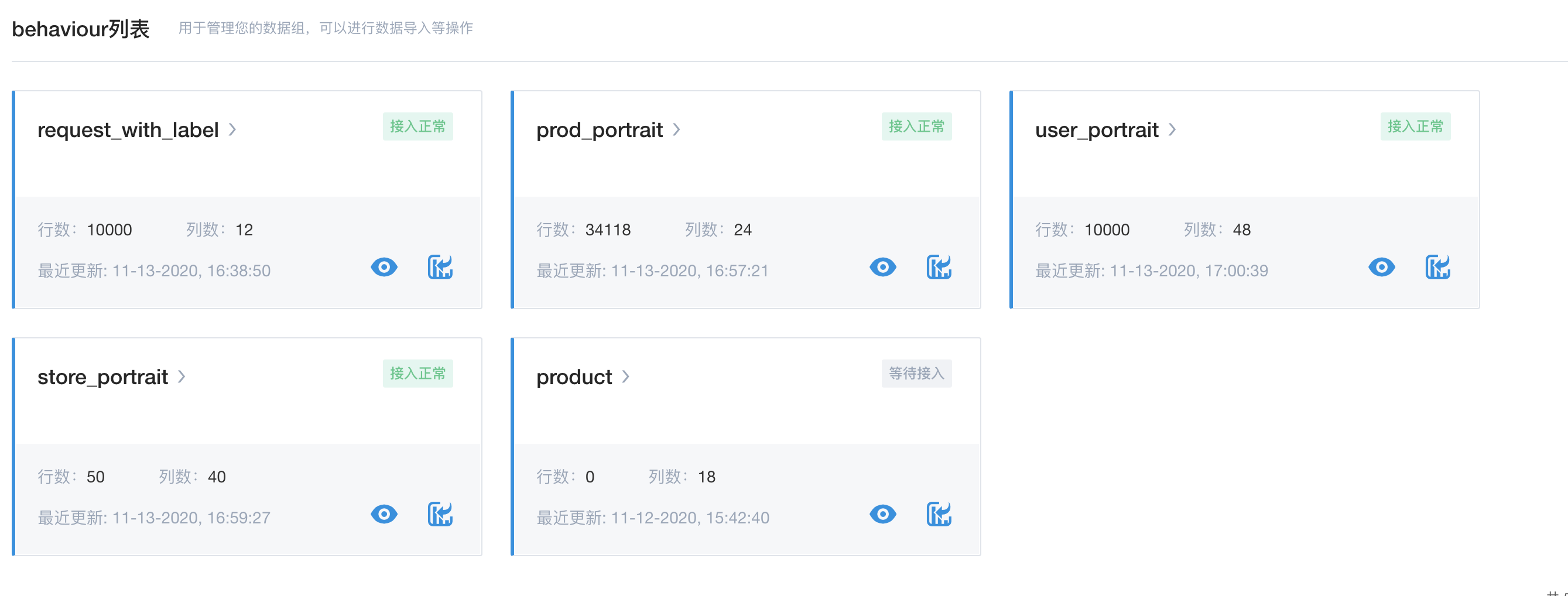Image resolution: width=1568 pixels, height=596 pixels.
Task: Click update time 11-13-2020, 17:00:39
Action: (x=1189, y=270)
